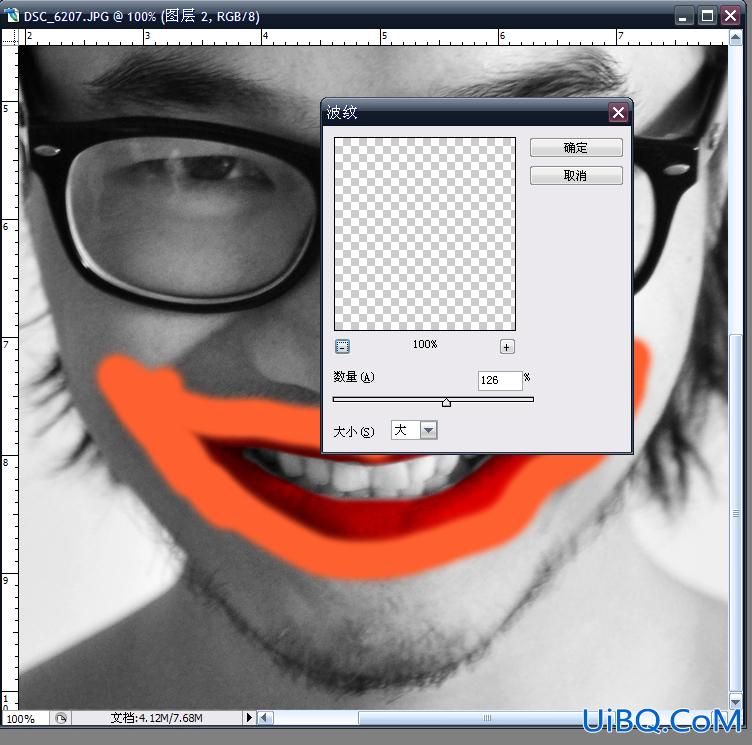The height and width of the screenshot is (745, 752).
Task: Close the 波纹 dialog
Action: point(618,113)
